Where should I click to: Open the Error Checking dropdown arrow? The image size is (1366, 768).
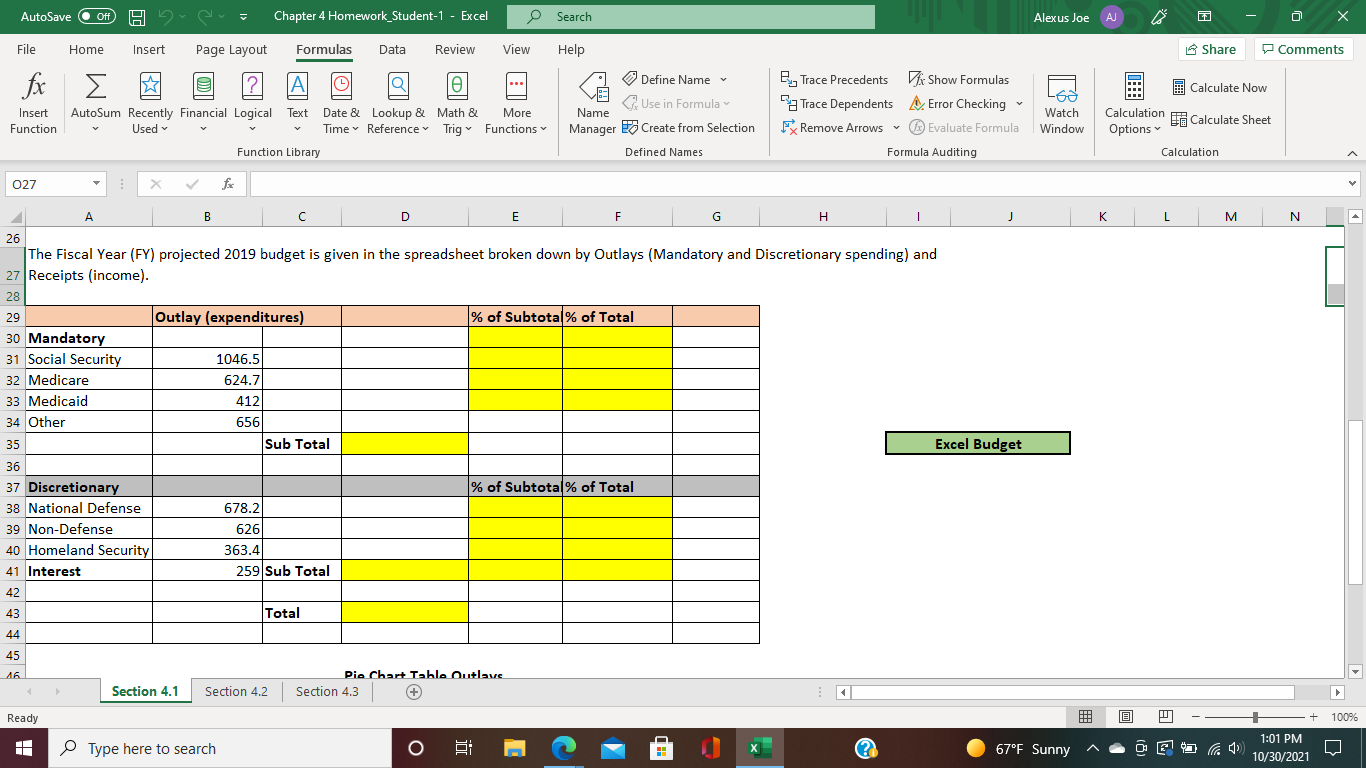[x=1022, y=103]
